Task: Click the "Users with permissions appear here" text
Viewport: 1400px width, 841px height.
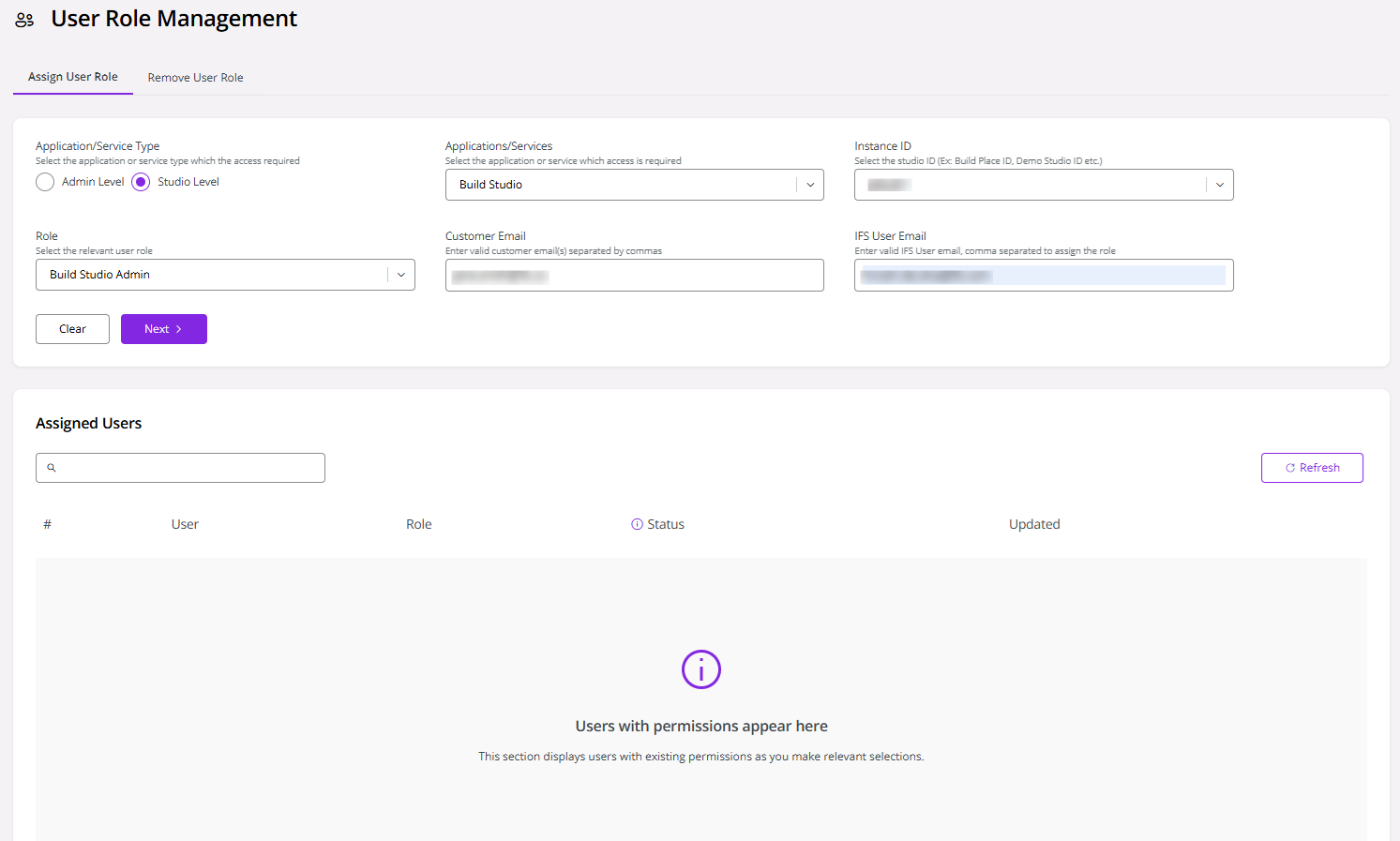Action: coord(701,727)
